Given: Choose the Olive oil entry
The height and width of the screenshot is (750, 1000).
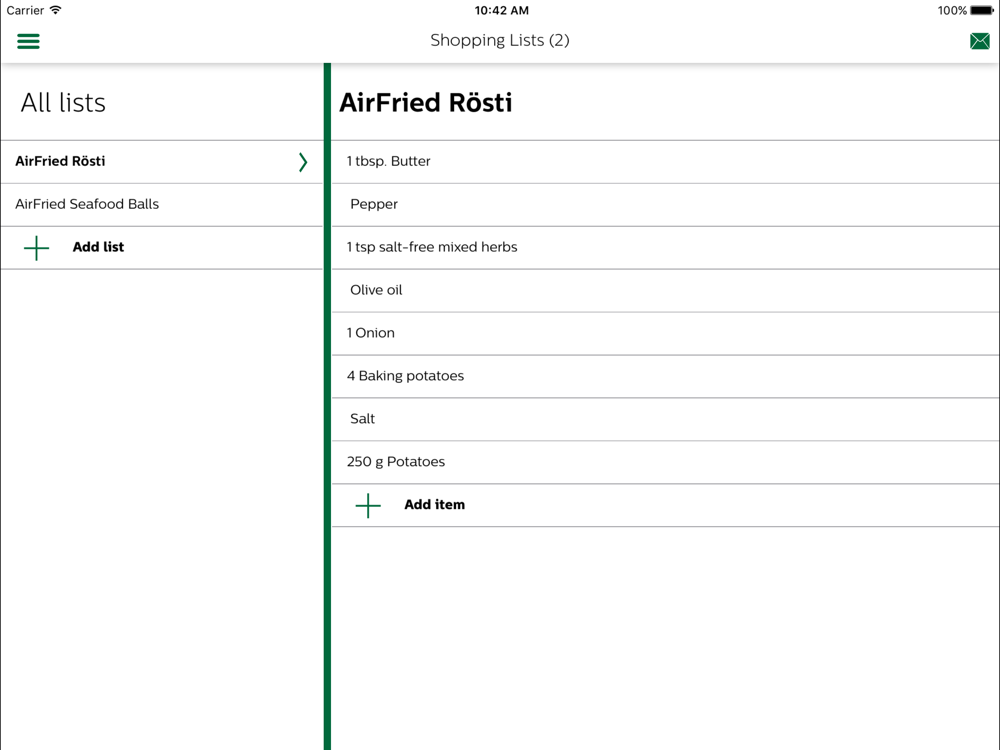Looking at the screenshot, I should pos(665,290).
